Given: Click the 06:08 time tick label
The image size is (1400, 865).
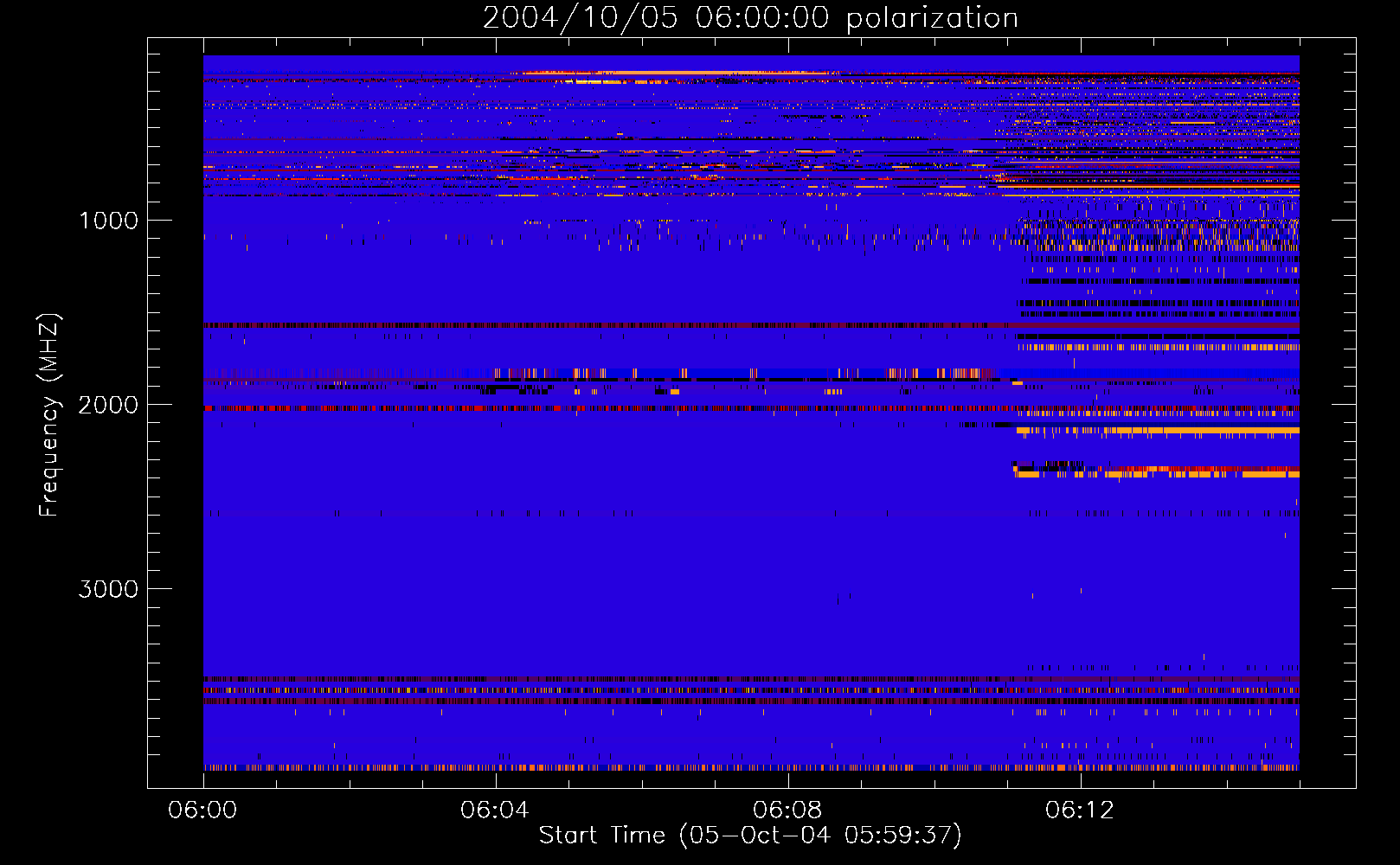Looking at the screenshot, I should [787, 811].
